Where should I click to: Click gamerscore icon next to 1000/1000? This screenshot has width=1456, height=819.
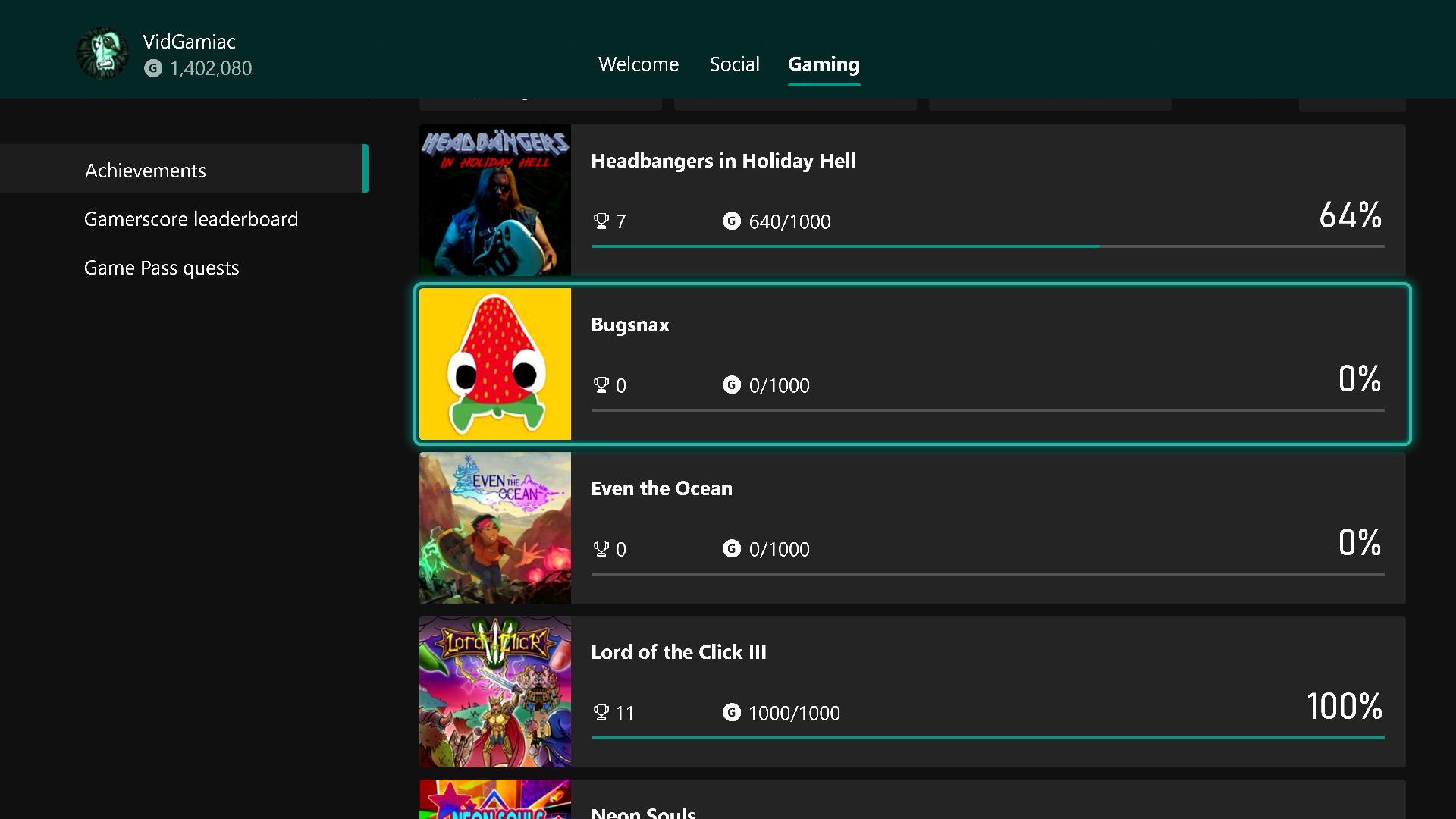(x=731, y=713)
